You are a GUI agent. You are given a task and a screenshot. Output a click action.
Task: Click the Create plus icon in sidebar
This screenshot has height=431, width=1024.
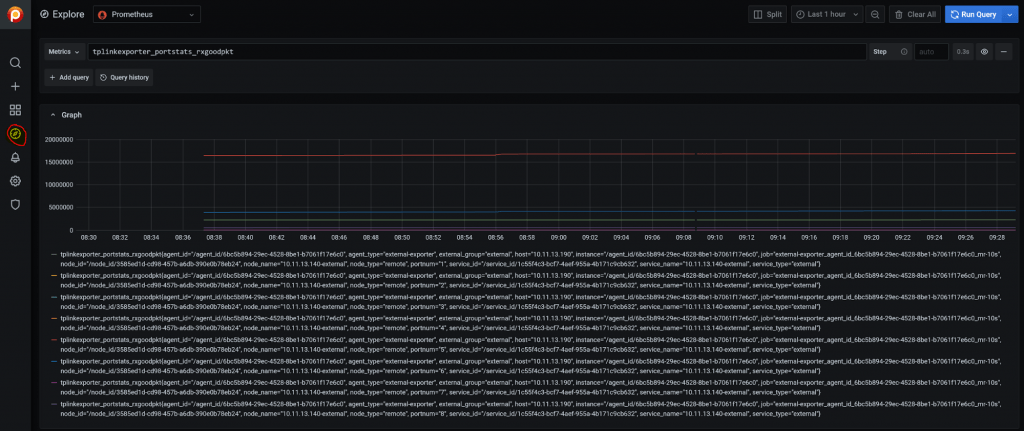(x=15, y=87)
